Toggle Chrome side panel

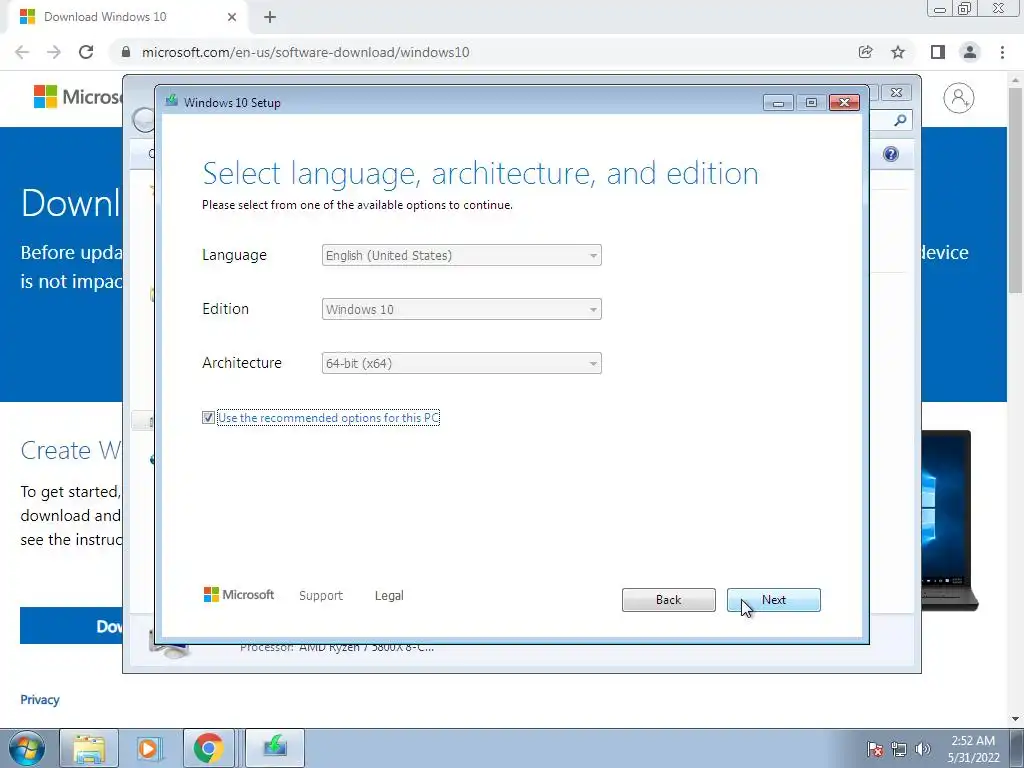(x=938, y=52)
